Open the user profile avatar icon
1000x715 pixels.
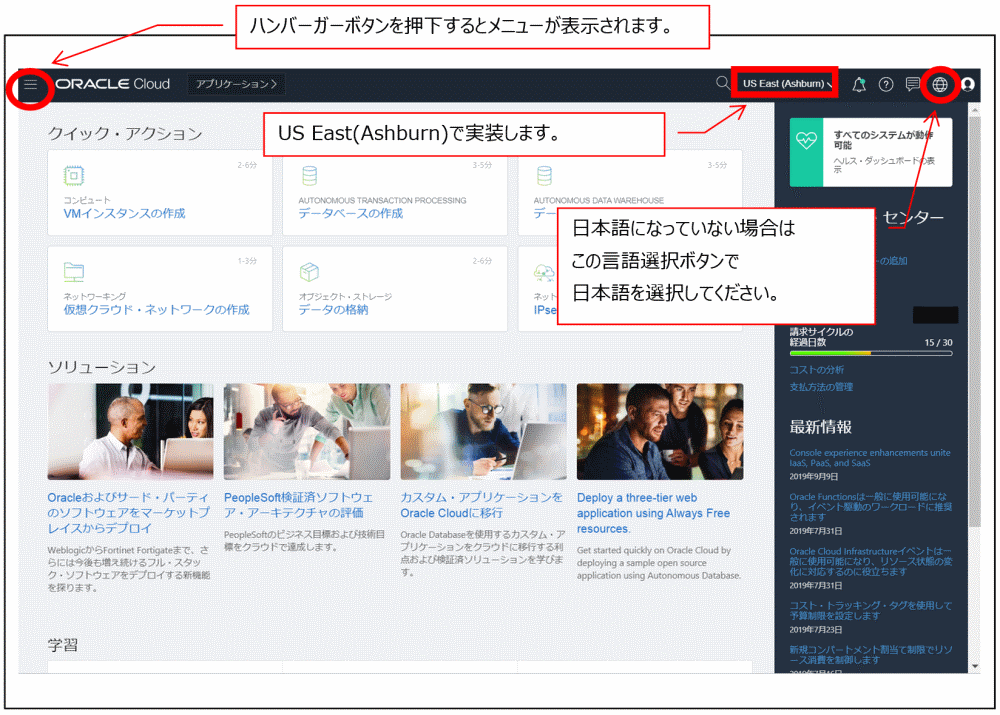click(967, 84)
